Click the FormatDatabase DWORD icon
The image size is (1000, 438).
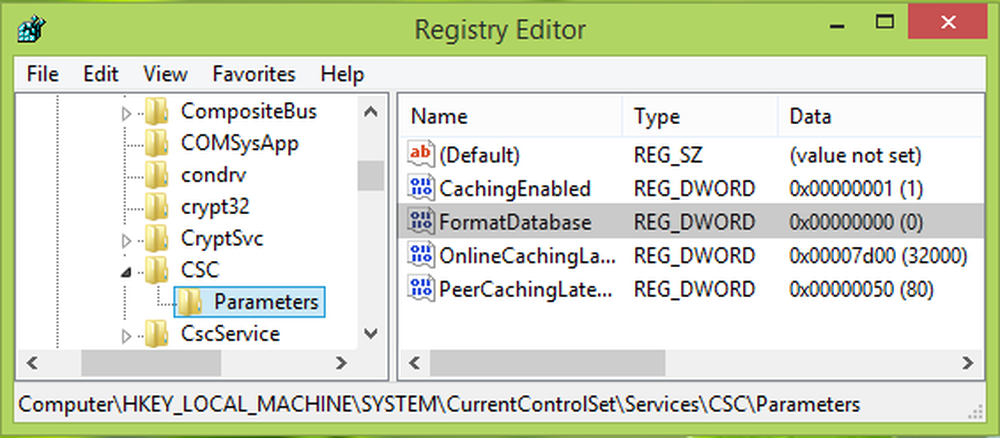point(421,222)
